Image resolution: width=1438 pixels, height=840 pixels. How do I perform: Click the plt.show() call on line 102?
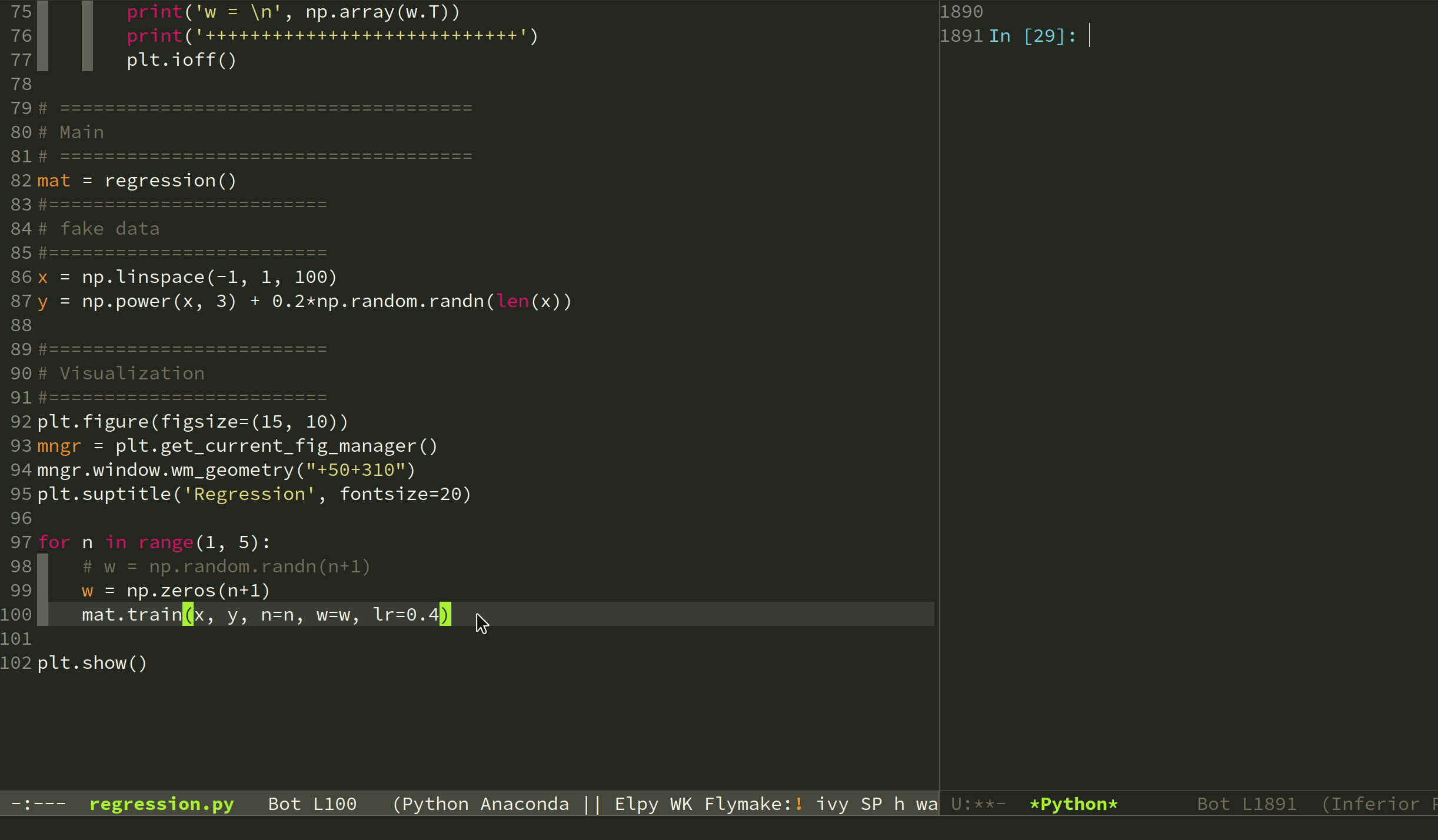point(92,663)
